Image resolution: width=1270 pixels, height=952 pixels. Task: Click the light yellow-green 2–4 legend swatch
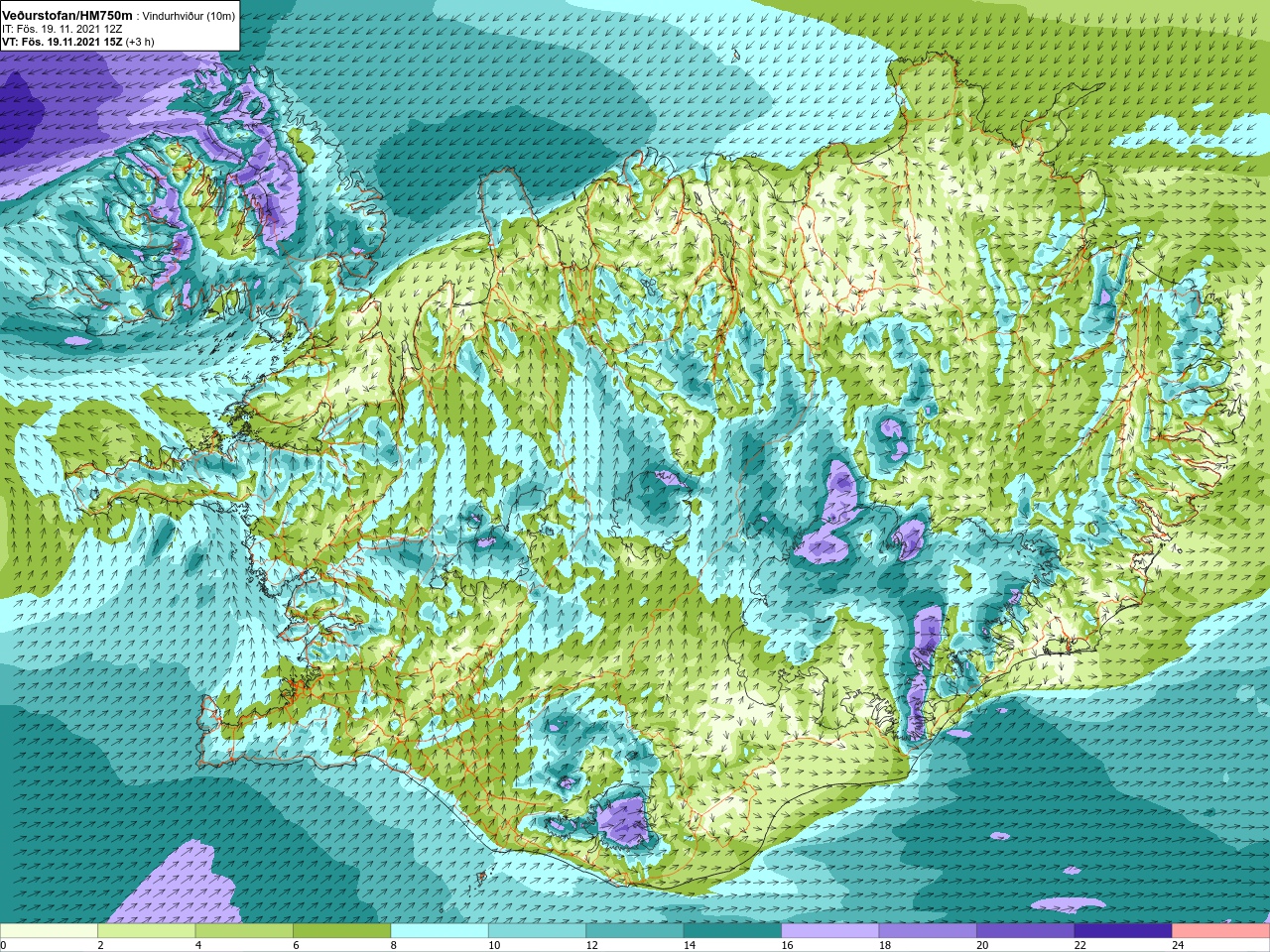tap(146, 931)
